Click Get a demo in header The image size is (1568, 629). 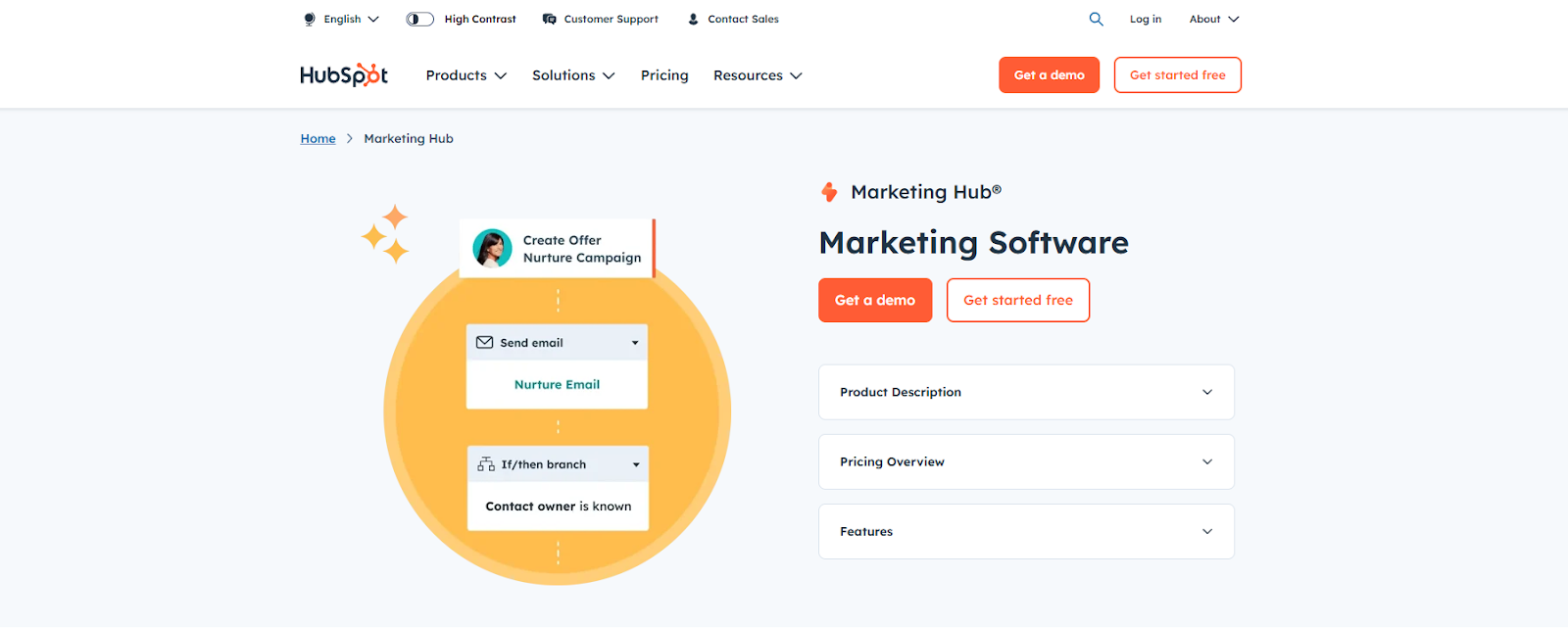pos(1049,74)
